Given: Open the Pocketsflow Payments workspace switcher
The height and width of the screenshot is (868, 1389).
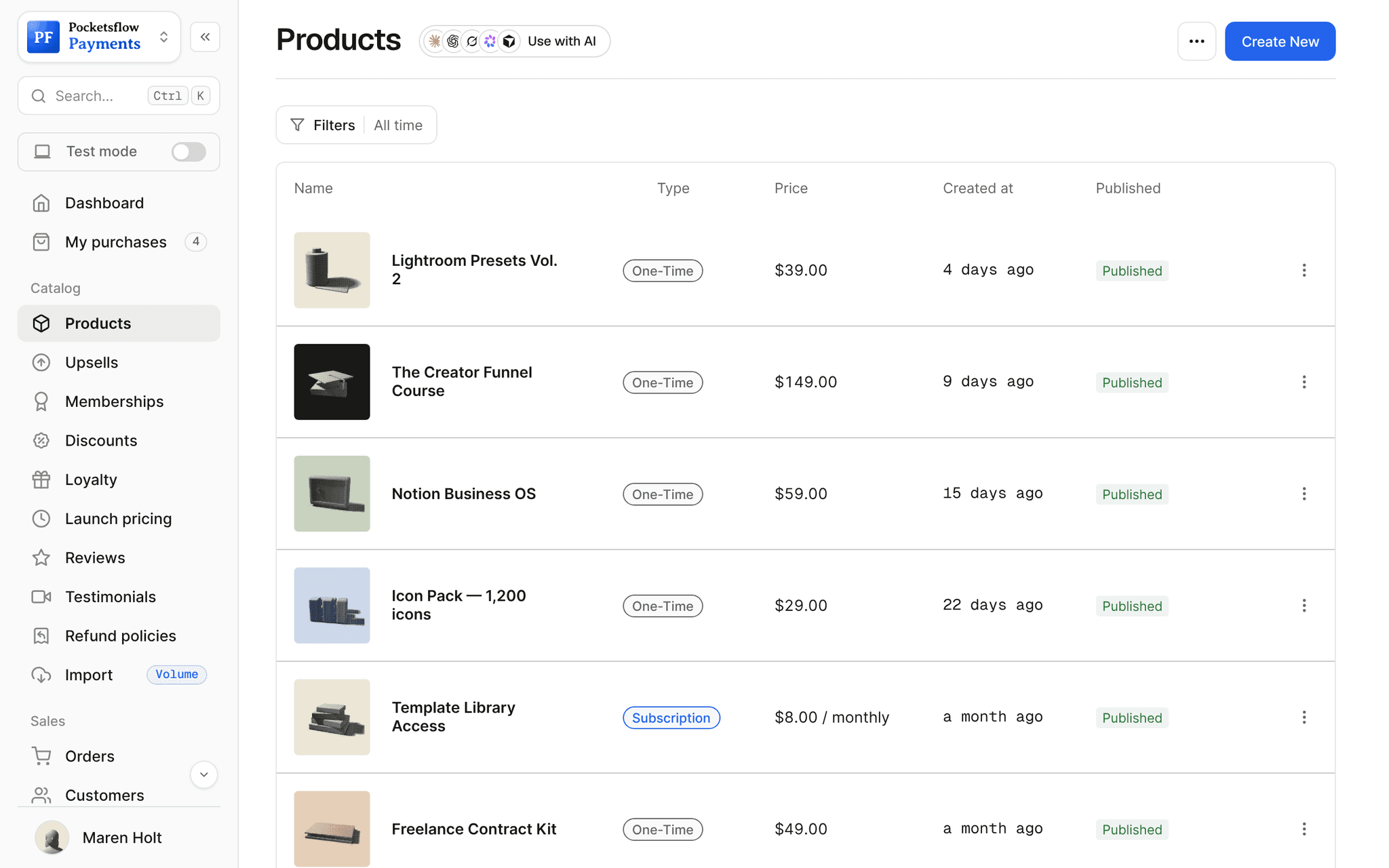Looking at the screenshot, I should click(x=99, y=37).
